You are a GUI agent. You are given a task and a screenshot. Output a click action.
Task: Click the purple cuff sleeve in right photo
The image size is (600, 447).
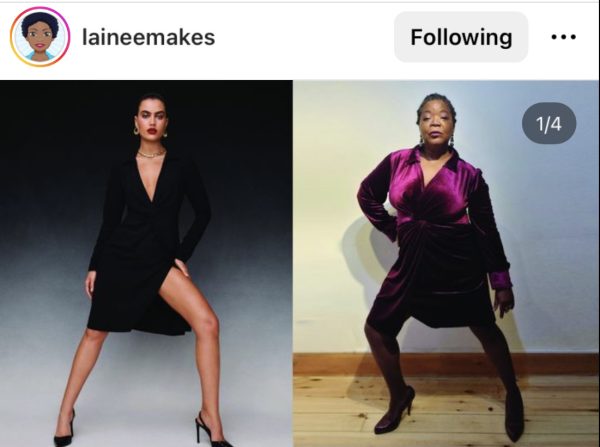coord(501,279)
